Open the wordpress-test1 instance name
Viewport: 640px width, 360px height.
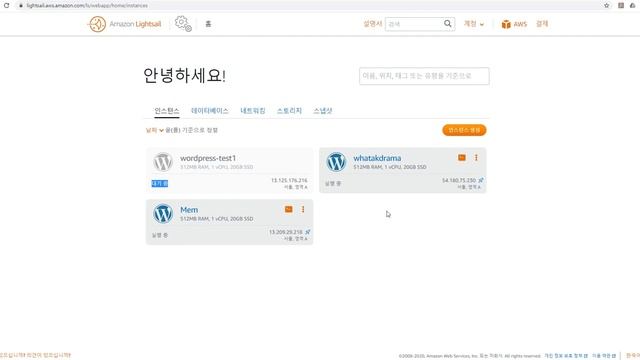coord(208,158)
